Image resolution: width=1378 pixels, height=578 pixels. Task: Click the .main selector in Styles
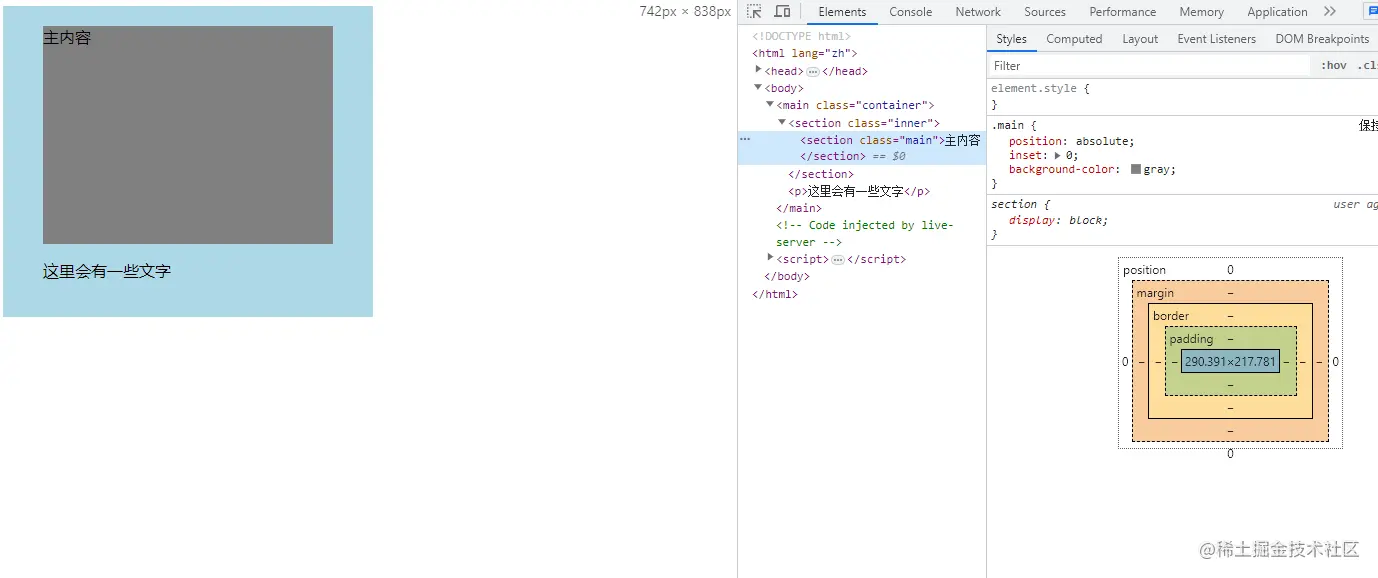tap(1007, 125)
